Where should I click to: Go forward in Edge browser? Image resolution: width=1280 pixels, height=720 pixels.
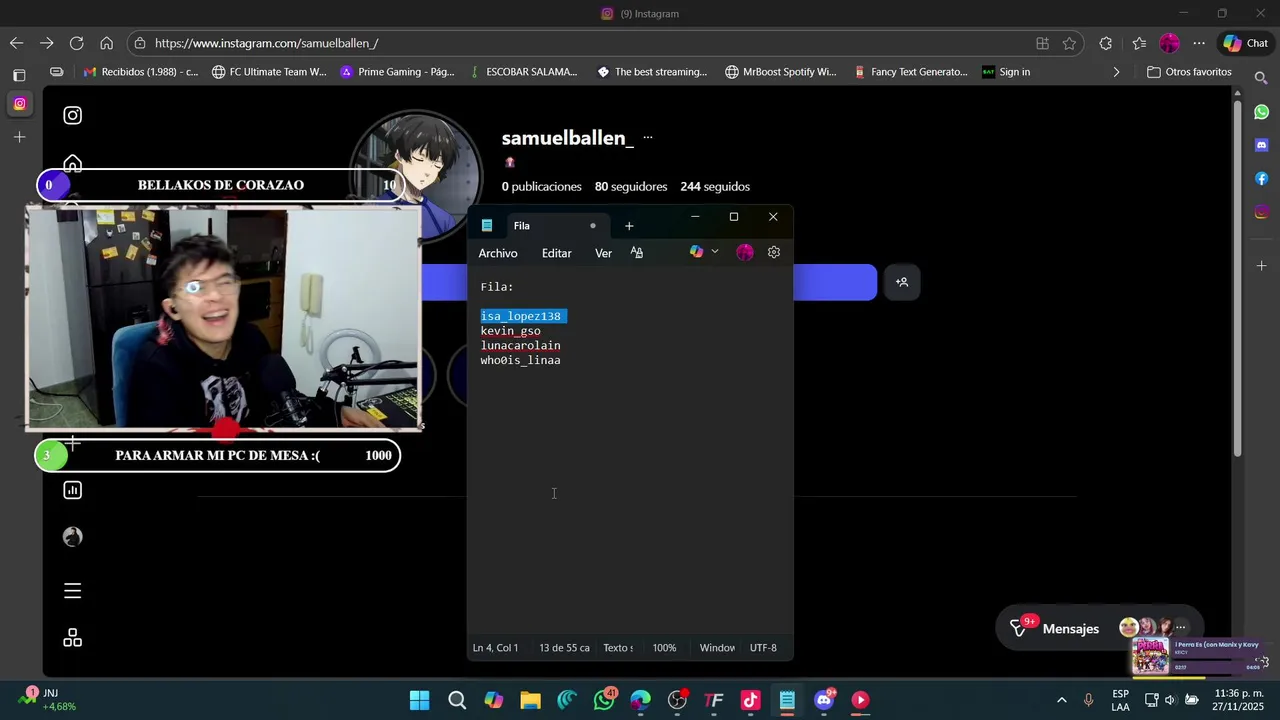coord(47,43)
